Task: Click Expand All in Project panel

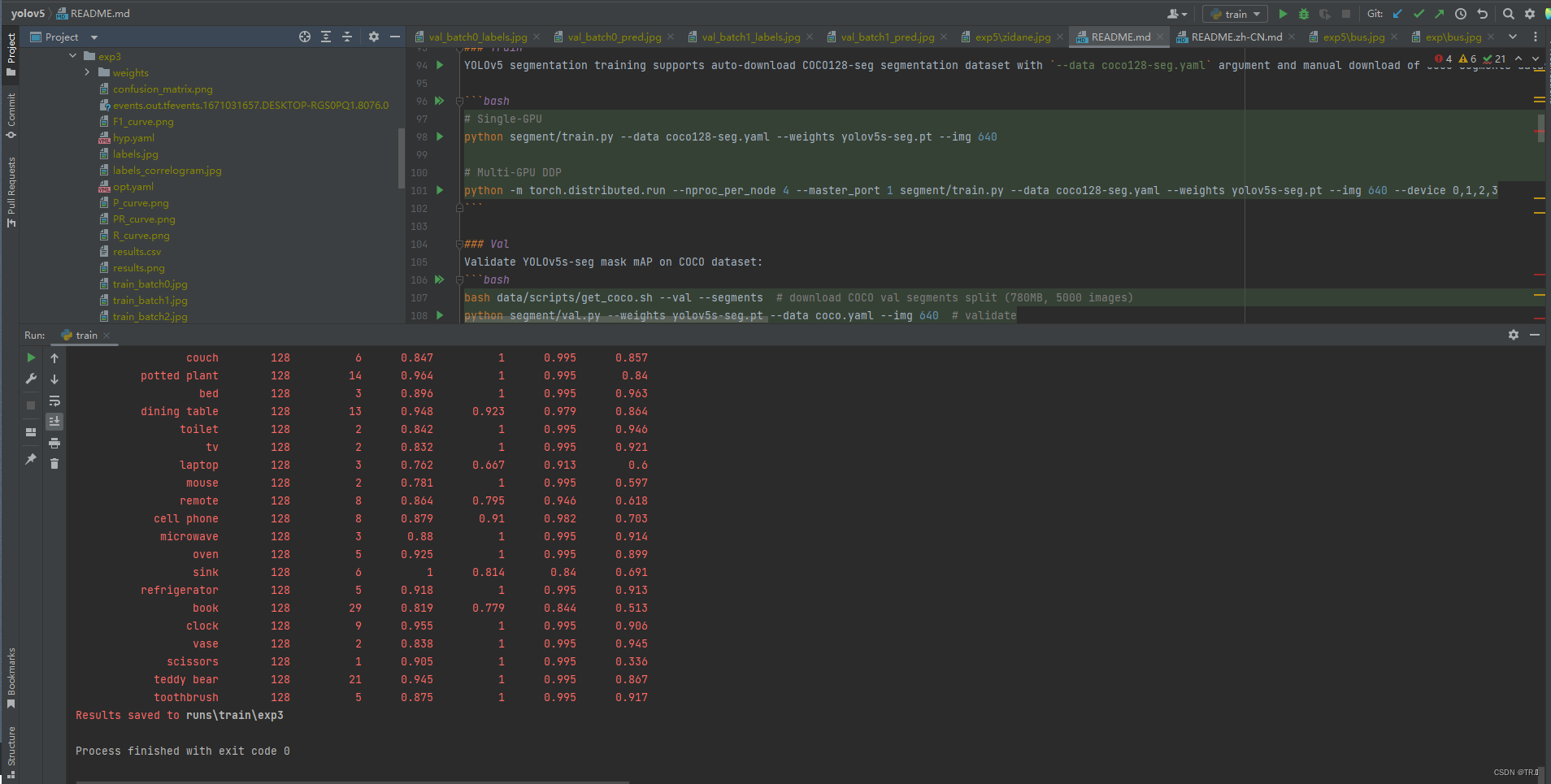Action: pos(326,37)
